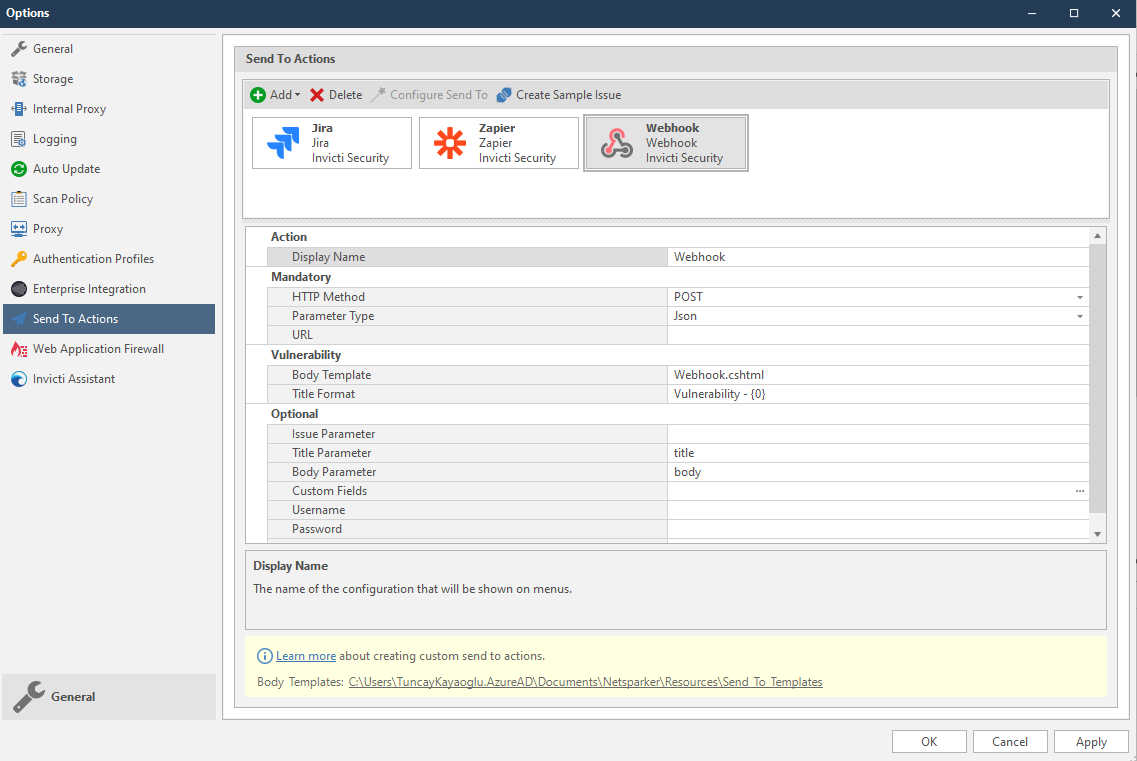
Task: Click the info icon beside Learn more
Action: (265, 655)
